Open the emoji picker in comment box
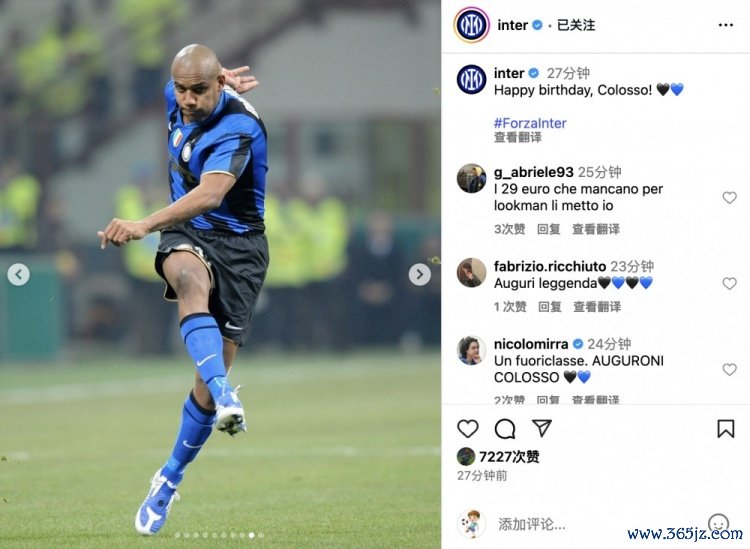 click(718, 523)
